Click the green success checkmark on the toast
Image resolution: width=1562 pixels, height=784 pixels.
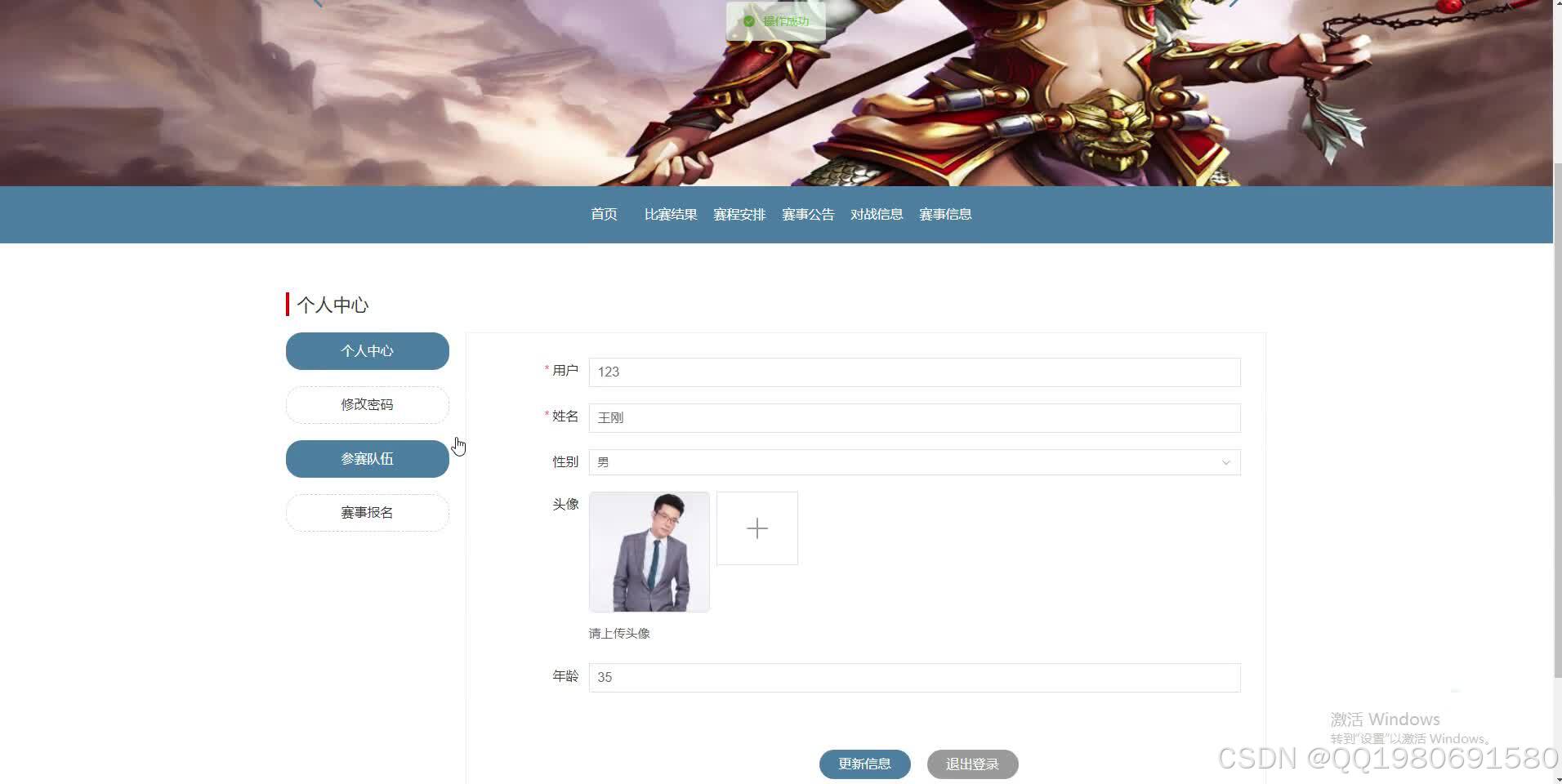749,21
